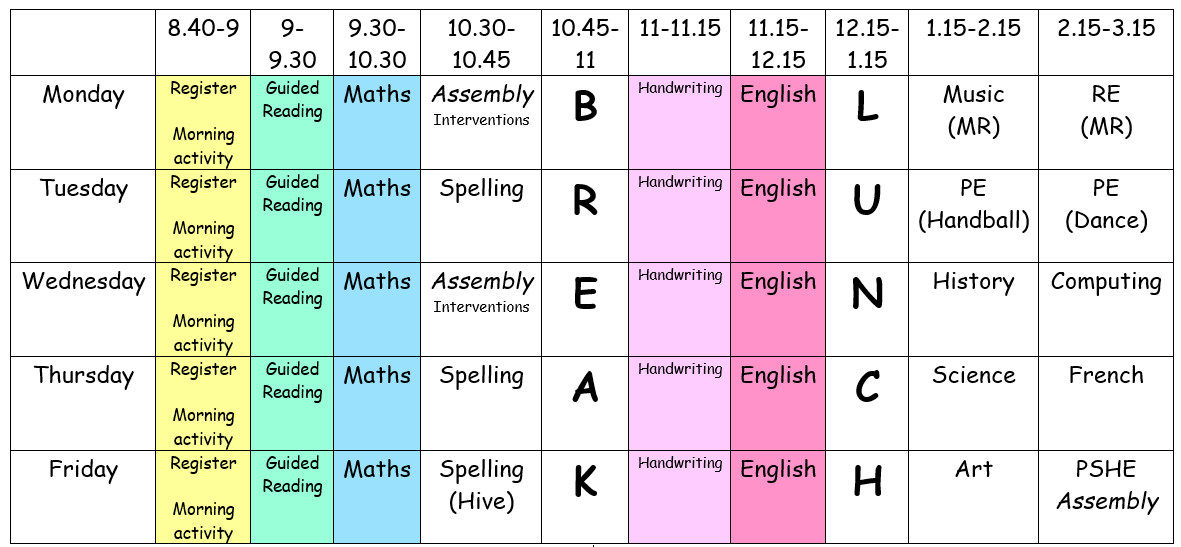Select the Tuesday PE (Handball) cell

pyautogui.click(x=973, y=216)
